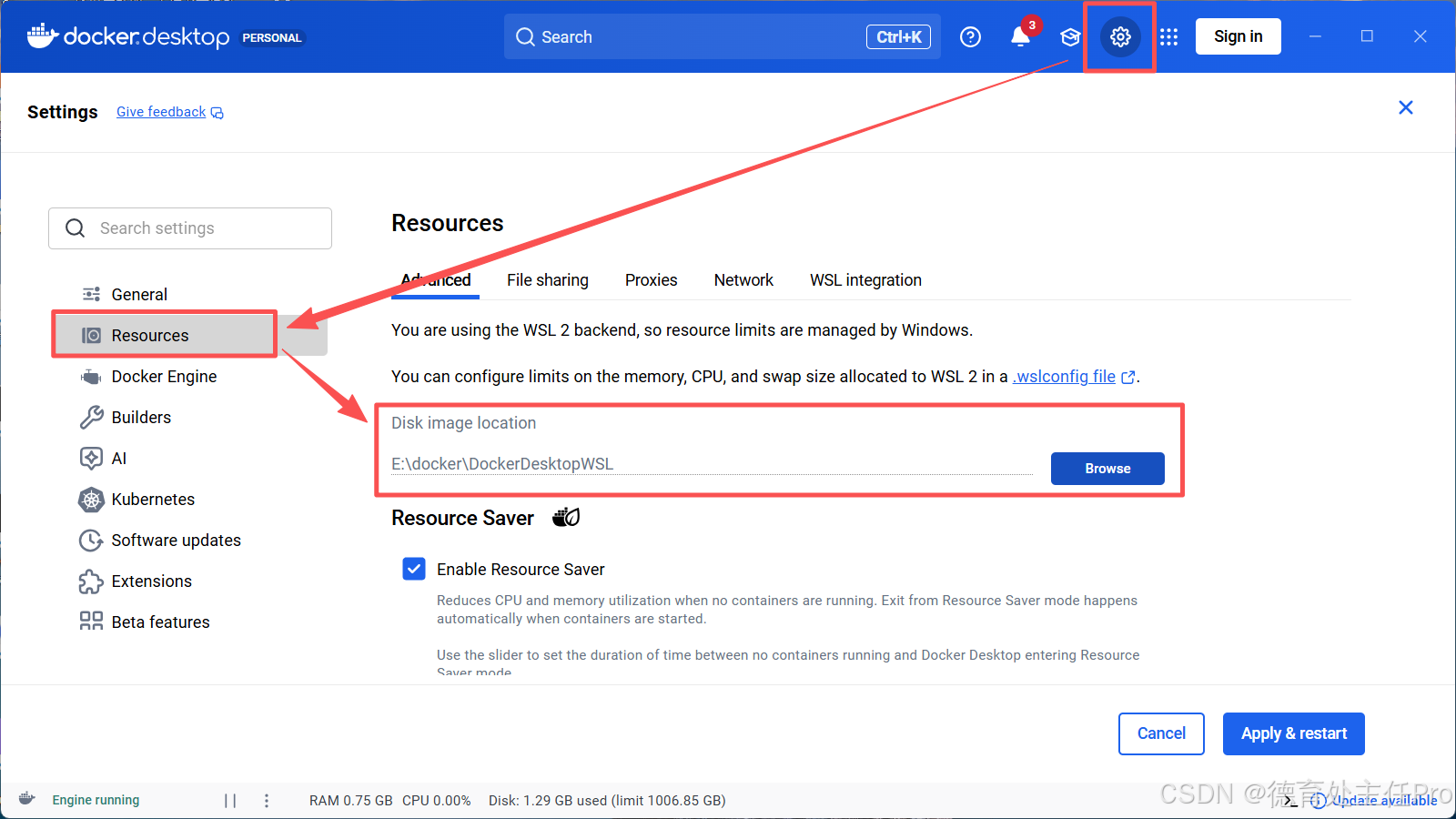This screenshot has height=819, width=1456.
Task: Click the PERSONAL plan badge
Action: coord(271,37)
